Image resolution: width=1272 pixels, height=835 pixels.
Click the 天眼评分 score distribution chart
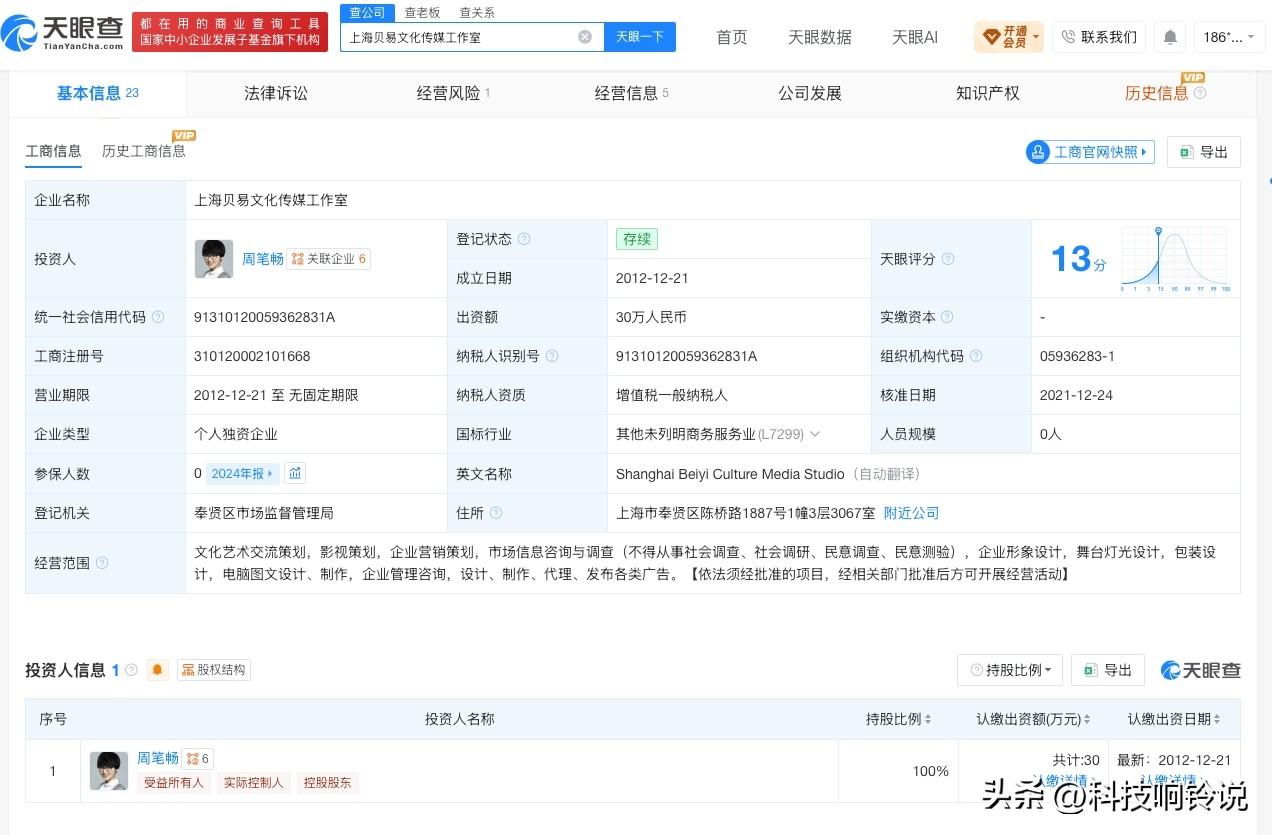pos(1176,259)
